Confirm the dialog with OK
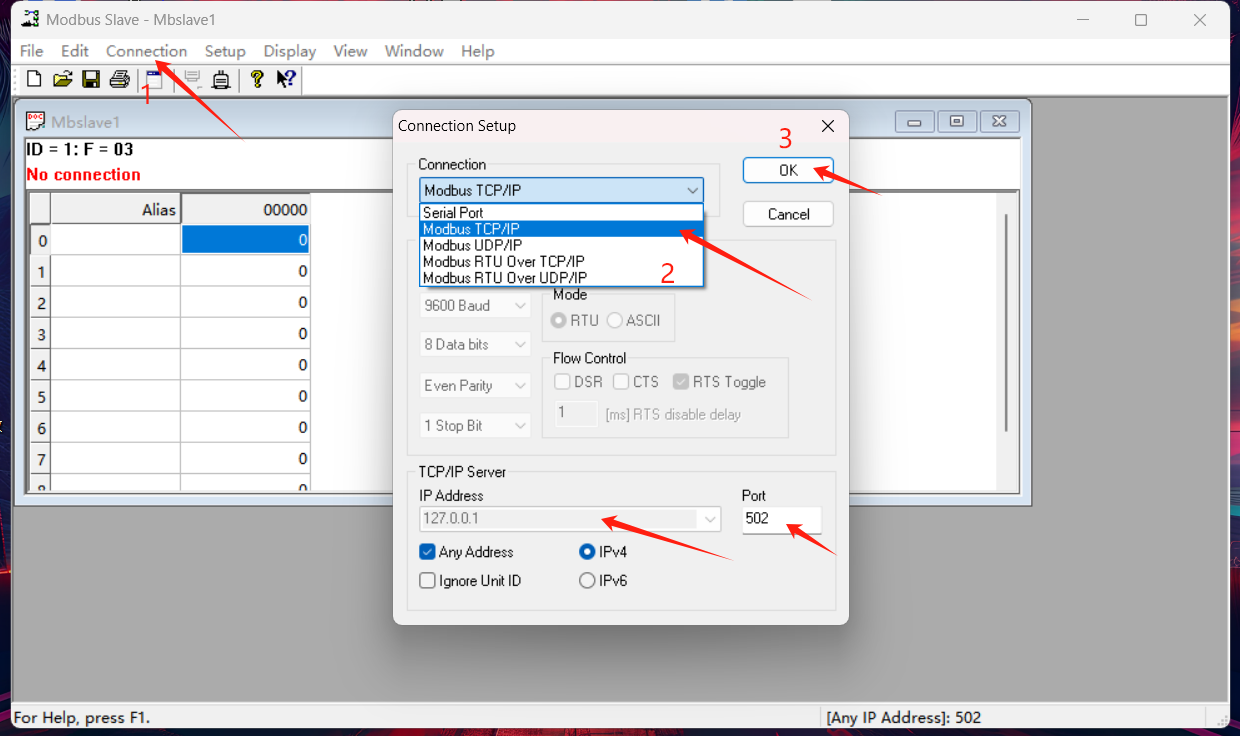The height and width of the screenshot is (736, 1240). tap(788, 171)
